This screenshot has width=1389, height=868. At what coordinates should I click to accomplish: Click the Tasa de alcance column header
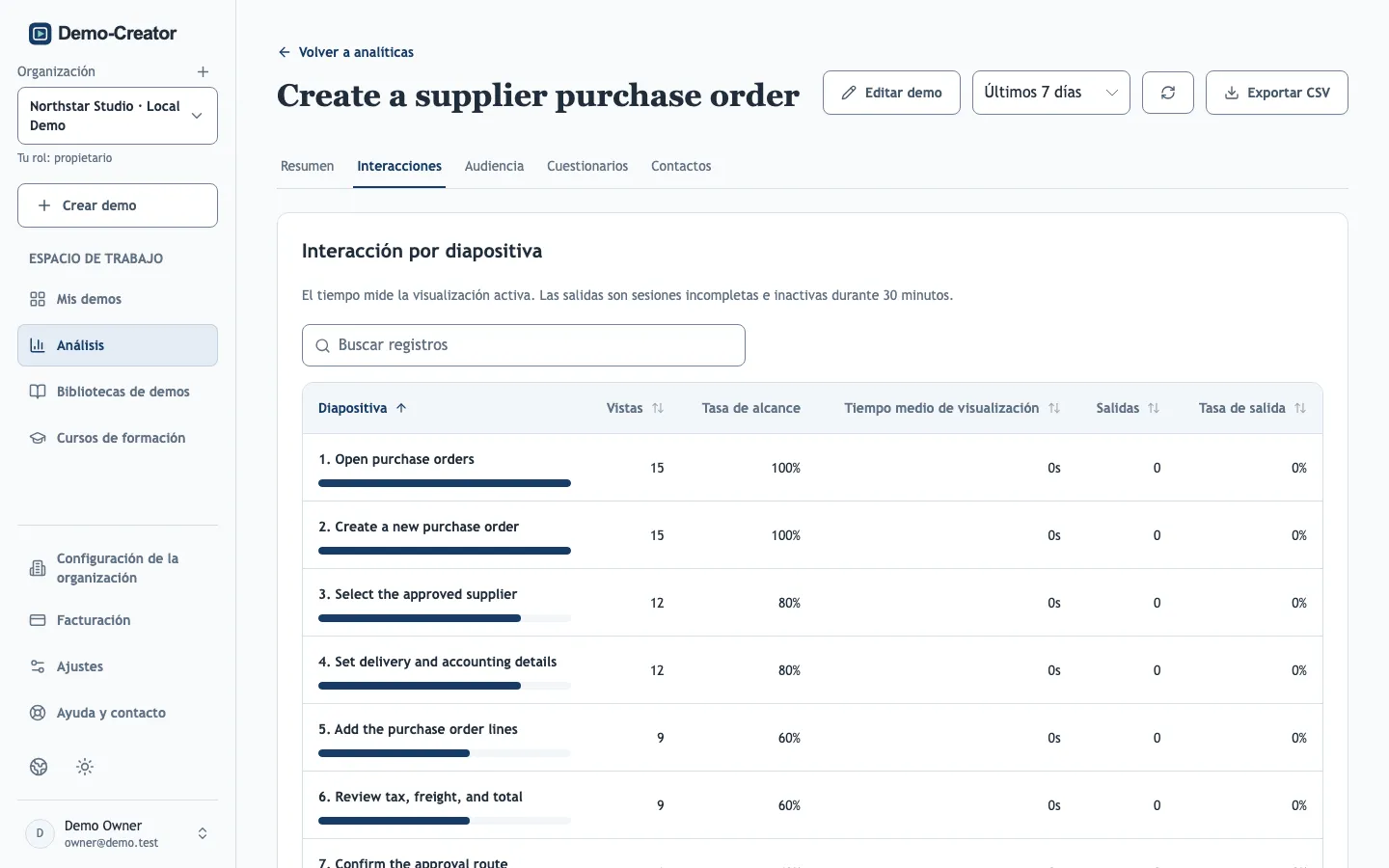[x=751, y=408]
